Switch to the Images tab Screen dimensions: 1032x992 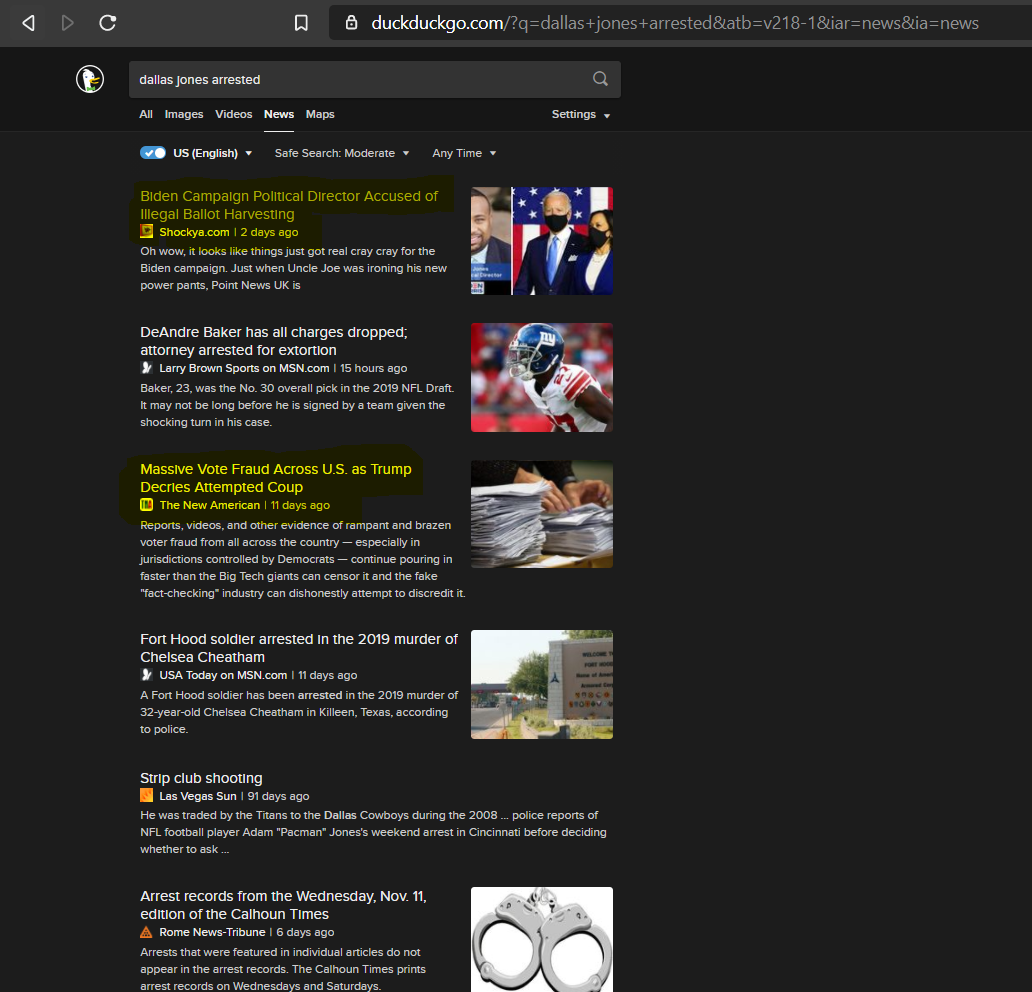(x=184, y=114)
